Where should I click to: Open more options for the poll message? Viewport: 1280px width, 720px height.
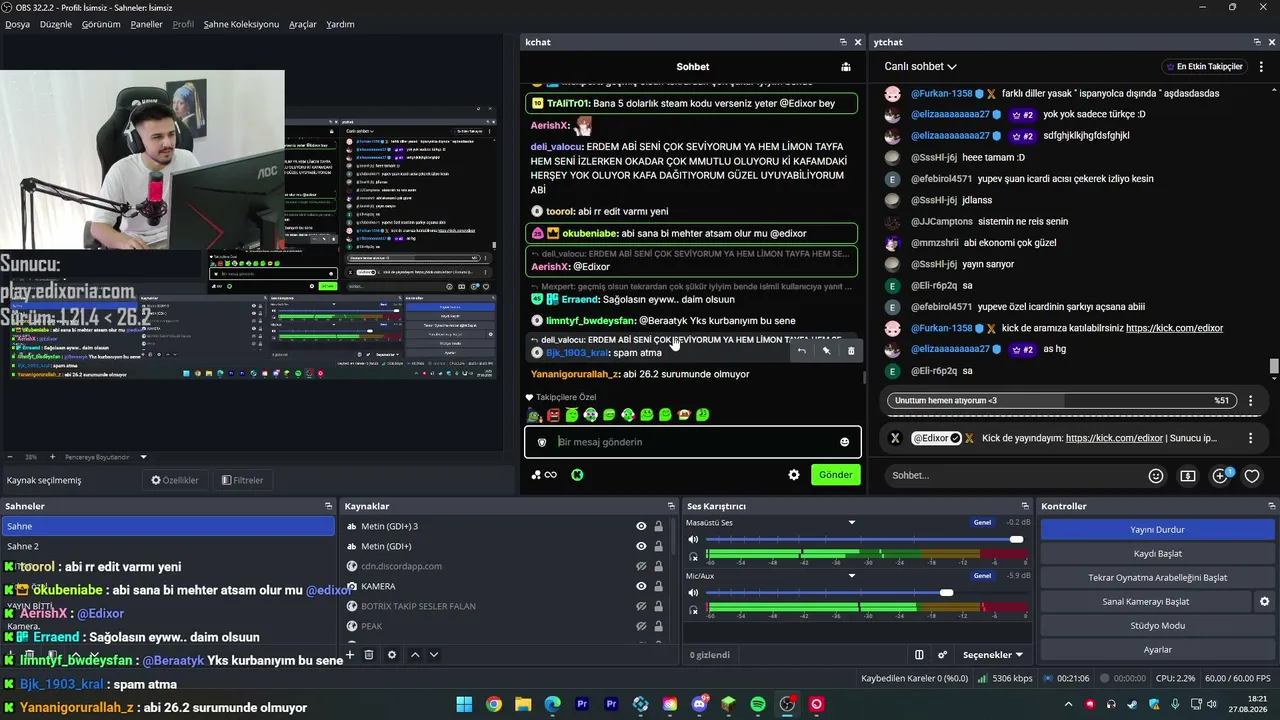pyautogui.click(x=1250, y=401)
